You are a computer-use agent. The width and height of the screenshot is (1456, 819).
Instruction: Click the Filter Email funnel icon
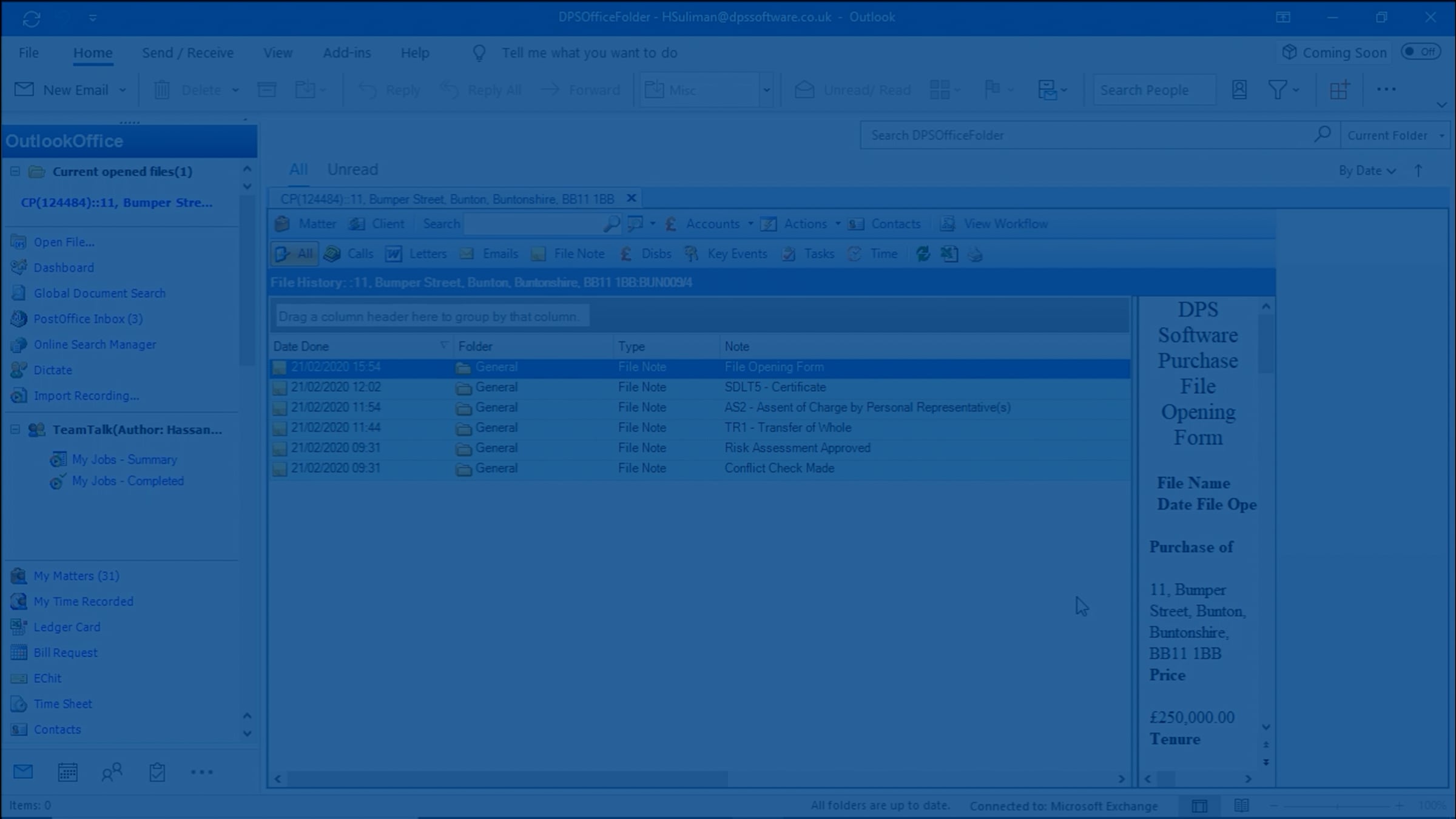[1277, 90]
